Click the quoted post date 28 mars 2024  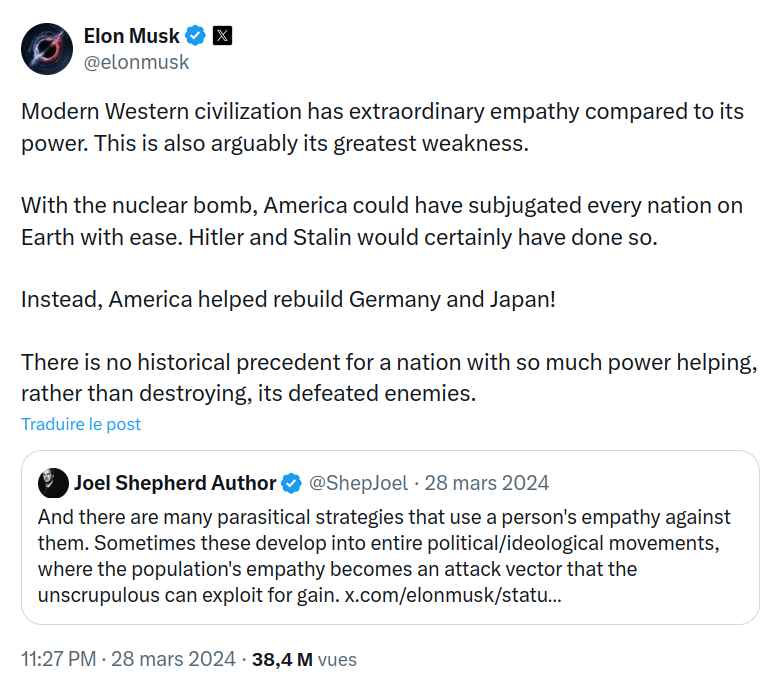click(486, 483)
